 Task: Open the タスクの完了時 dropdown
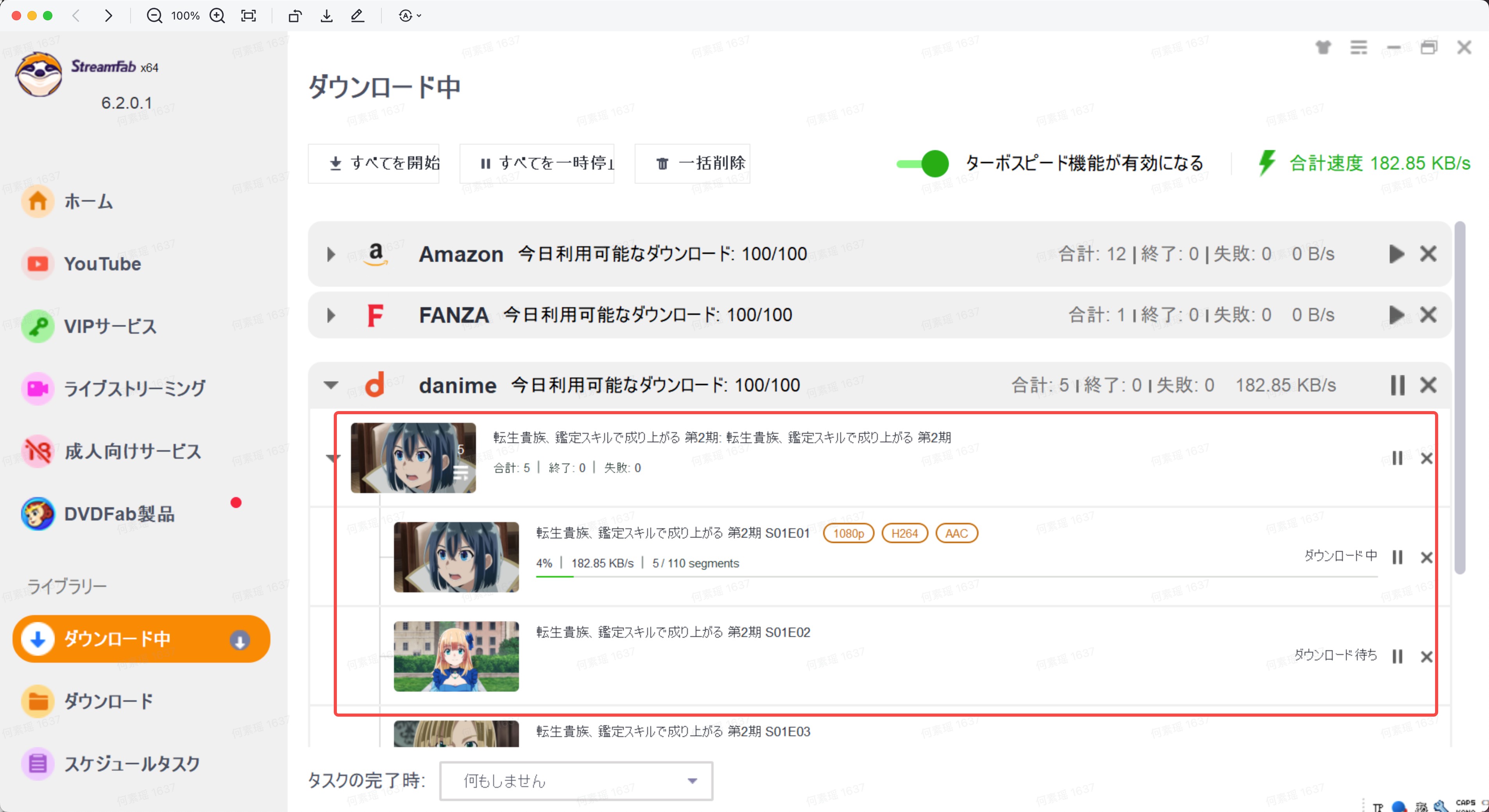(576, 781)
